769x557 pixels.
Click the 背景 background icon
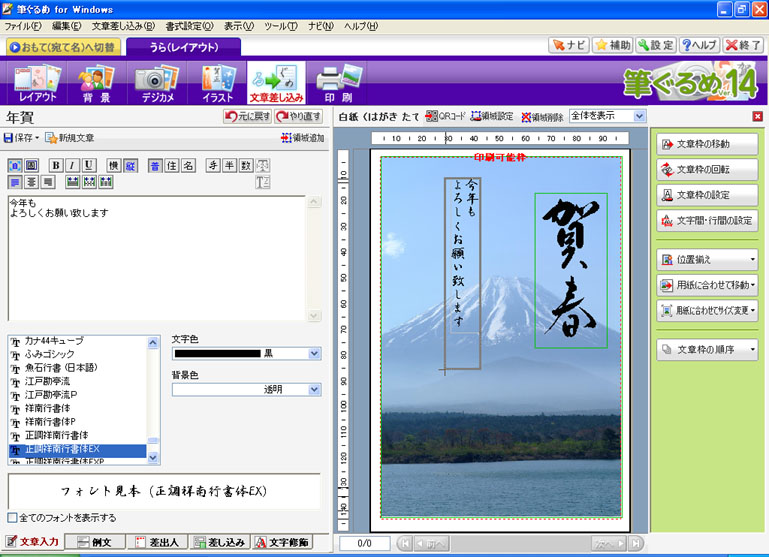pos(96,83)
